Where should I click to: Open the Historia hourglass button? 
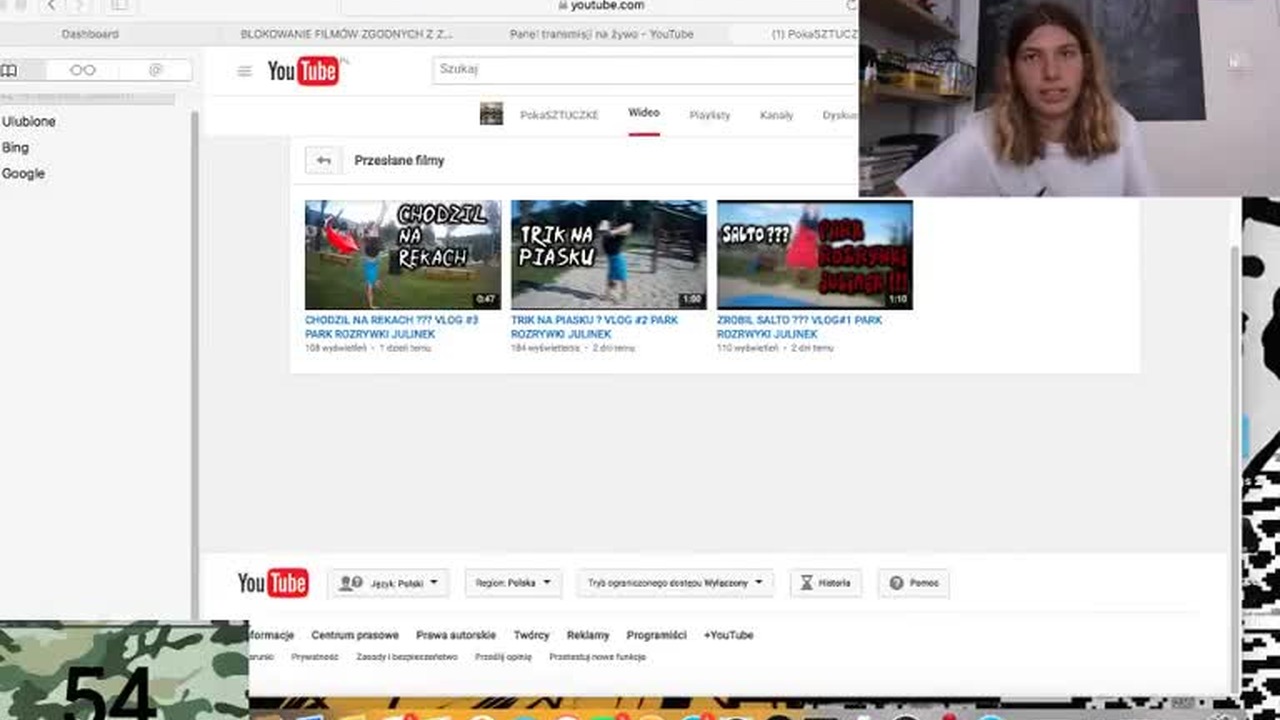(825, 583)
